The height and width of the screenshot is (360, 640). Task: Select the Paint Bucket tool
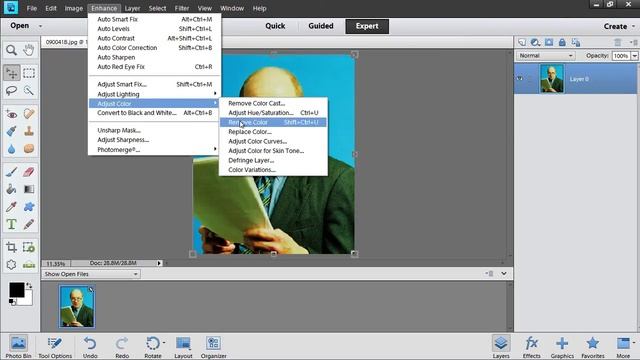tap(11, 189)
